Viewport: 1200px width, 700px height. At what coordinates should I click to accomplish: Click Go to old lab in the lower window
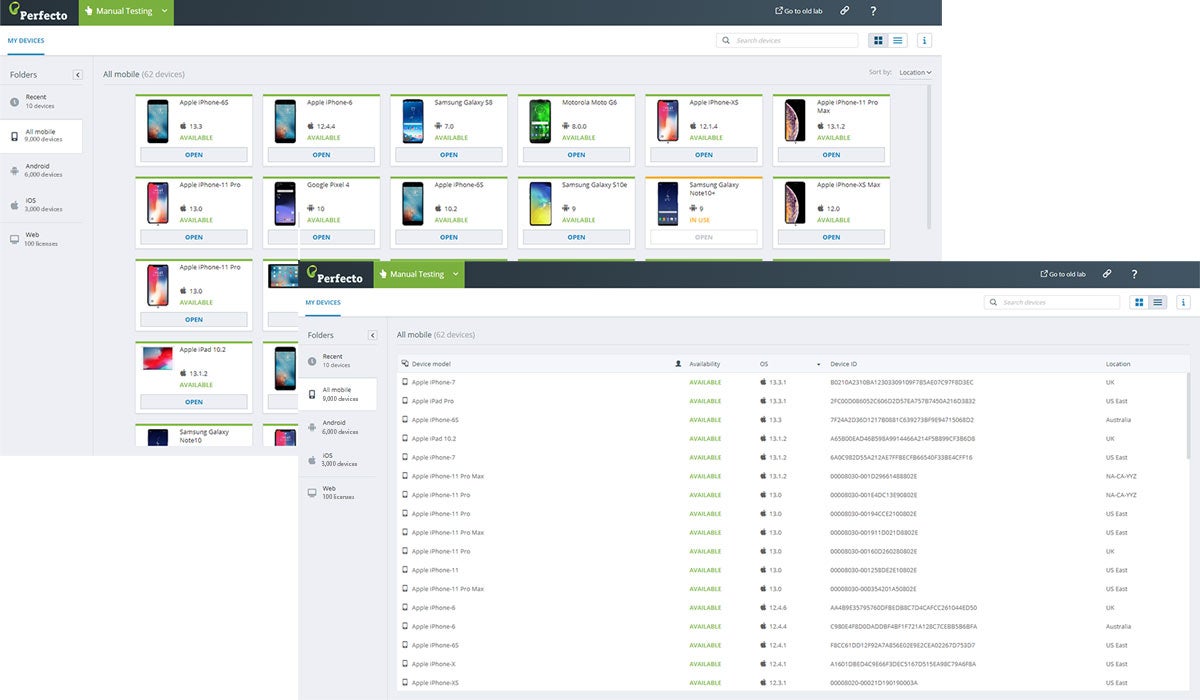point(1063,274)
